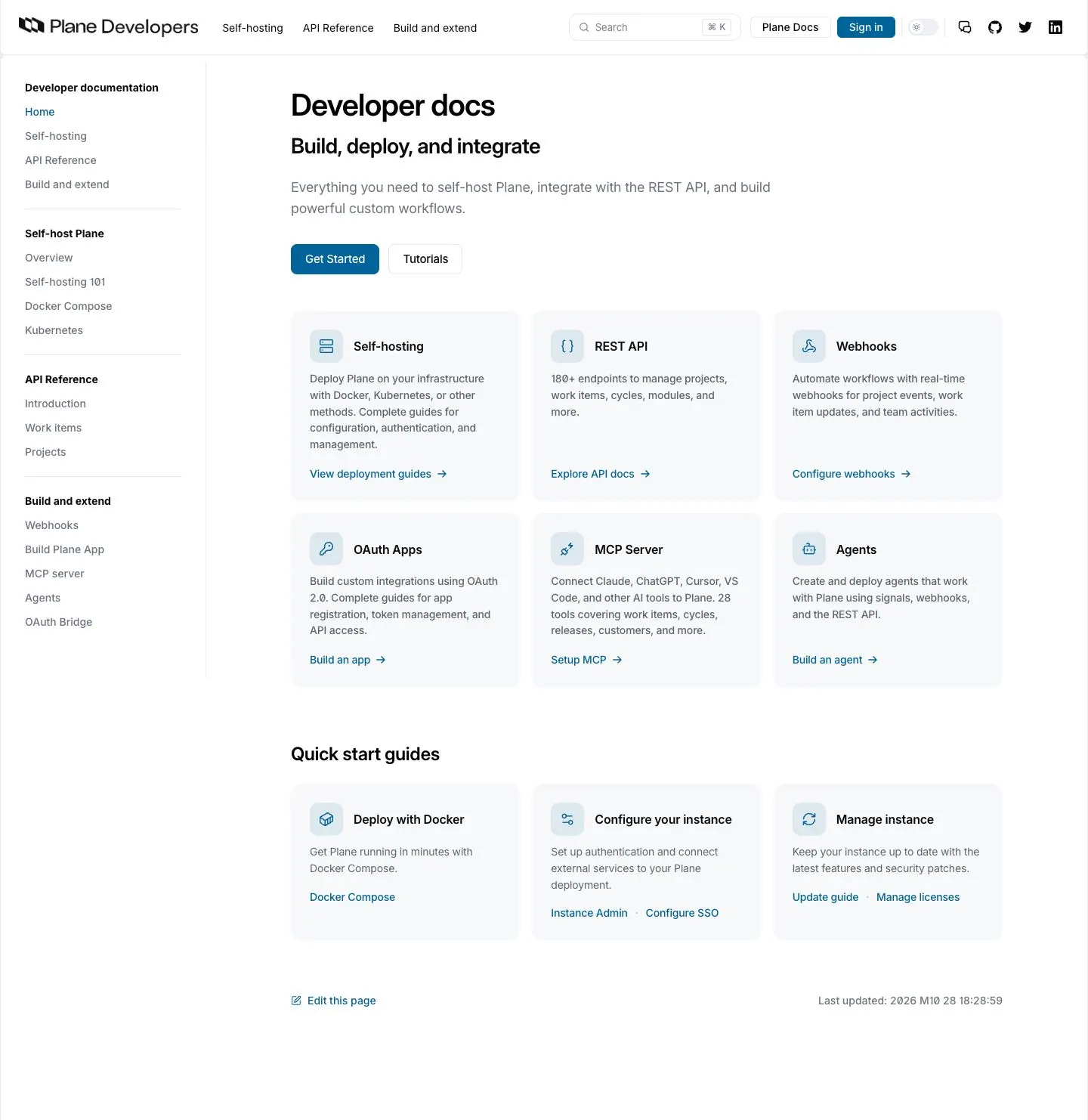Open the Configure SSO link
The height and width of the screenshot is (1120, 1088).
tap(682, 913)
